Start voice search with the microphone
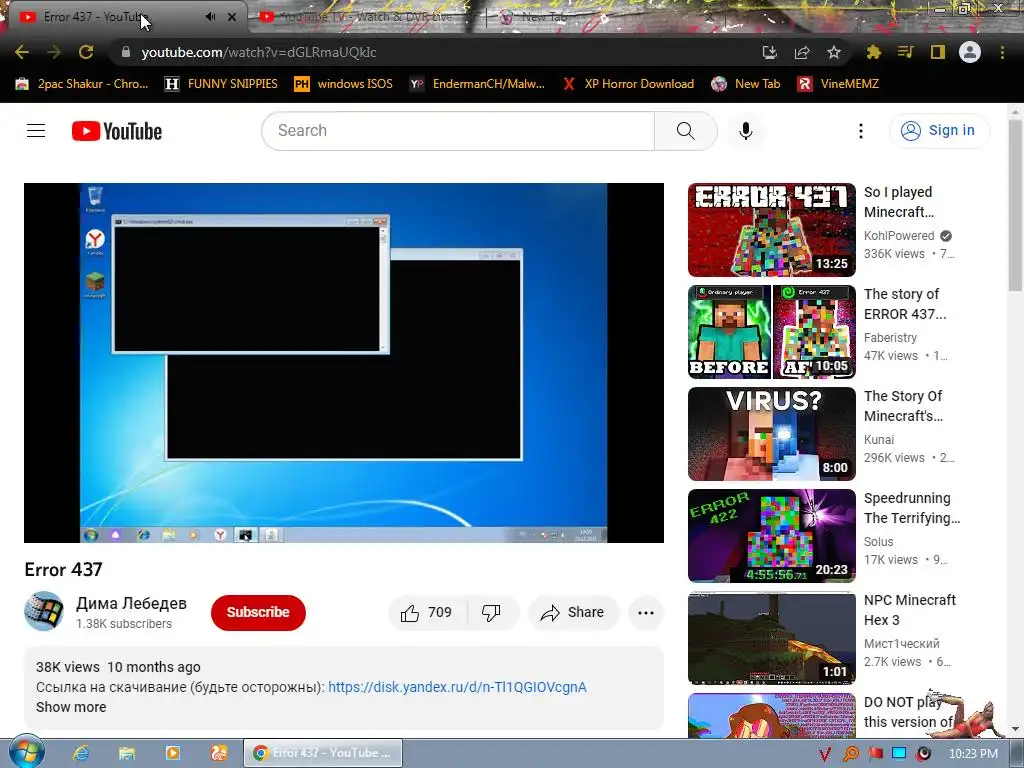This screenshot has width=1024, height=768. pyautogui.click(x=745, y=131)
